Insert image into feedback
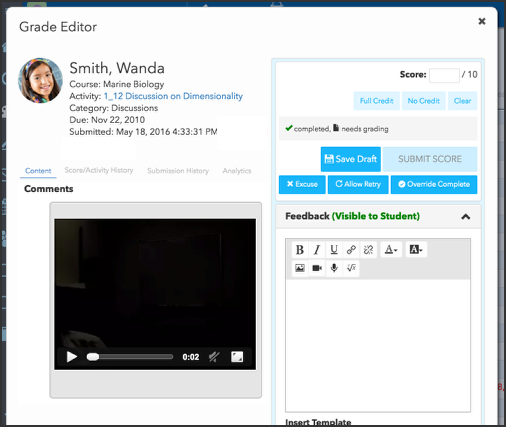The width and height of the screenshot is (506, 427). [300, 268]
